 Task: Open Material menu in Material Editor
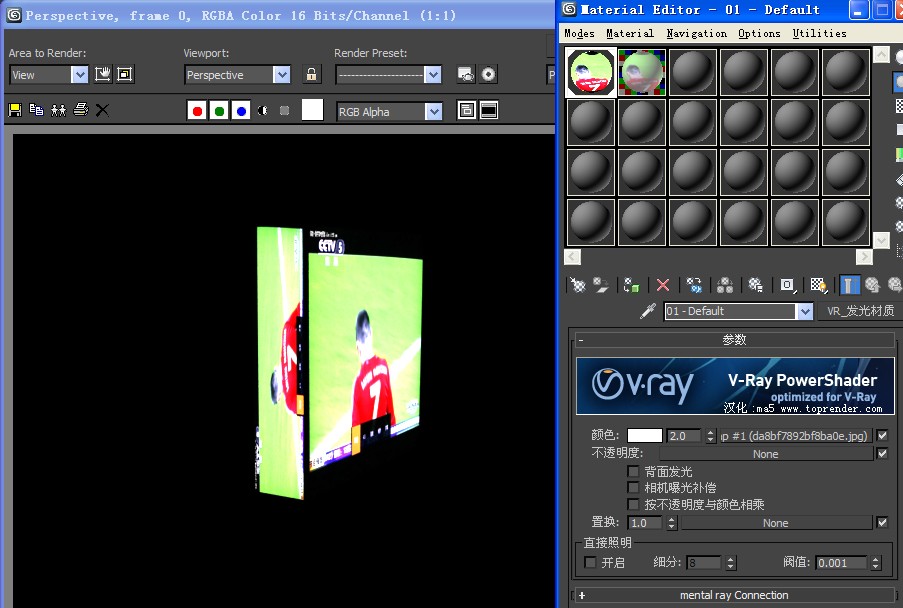click(630, 33)
